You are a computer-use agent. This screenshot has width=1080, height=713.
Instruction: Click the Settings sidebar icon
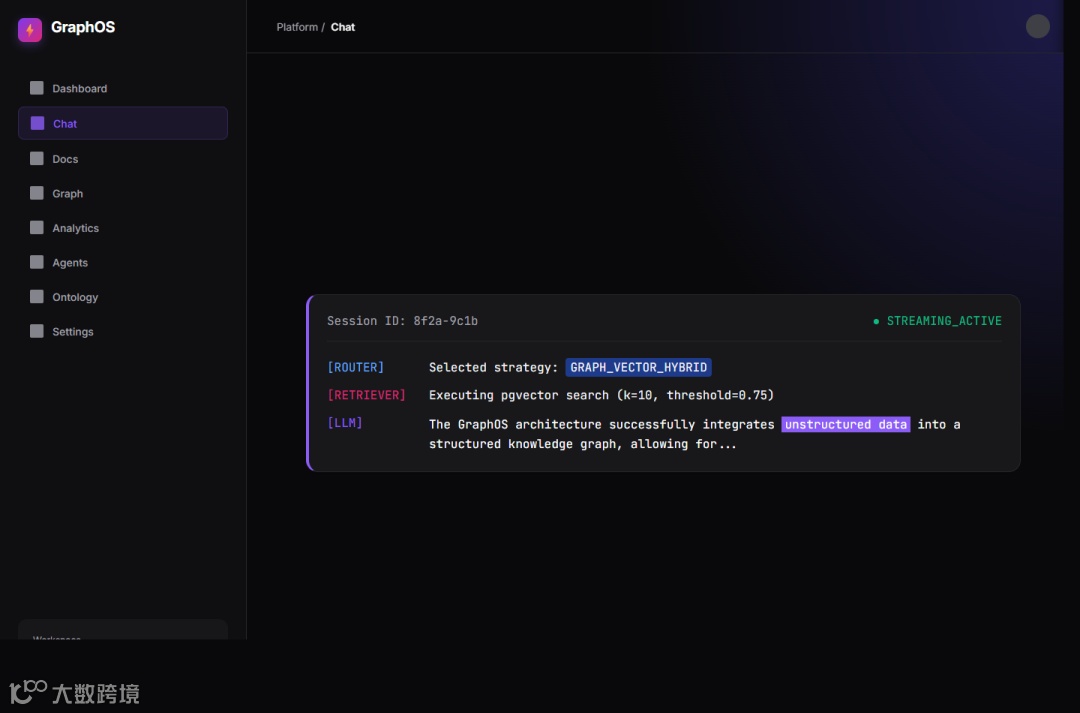[37, 331]
